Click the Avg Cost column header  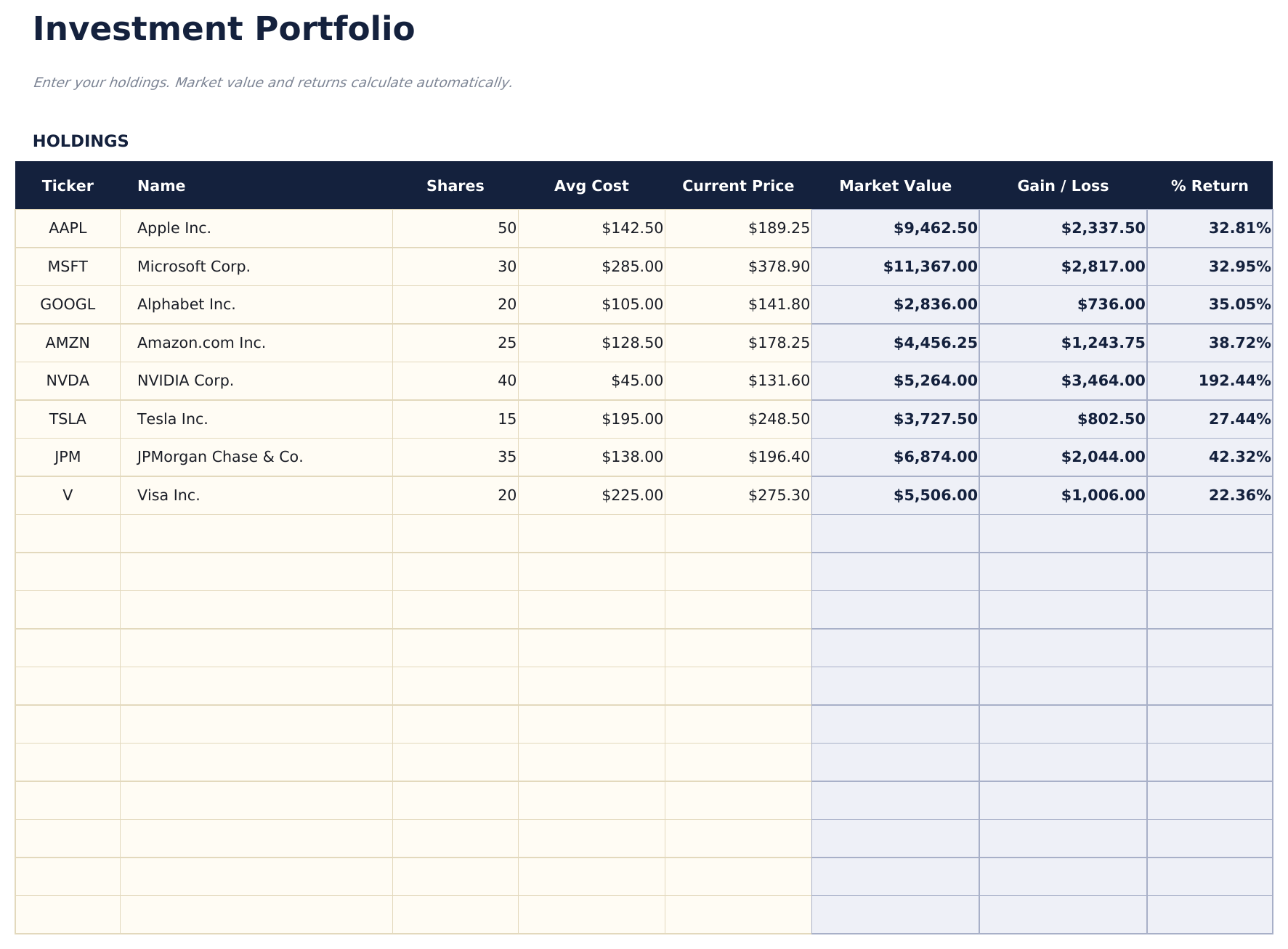coord(591,186)
